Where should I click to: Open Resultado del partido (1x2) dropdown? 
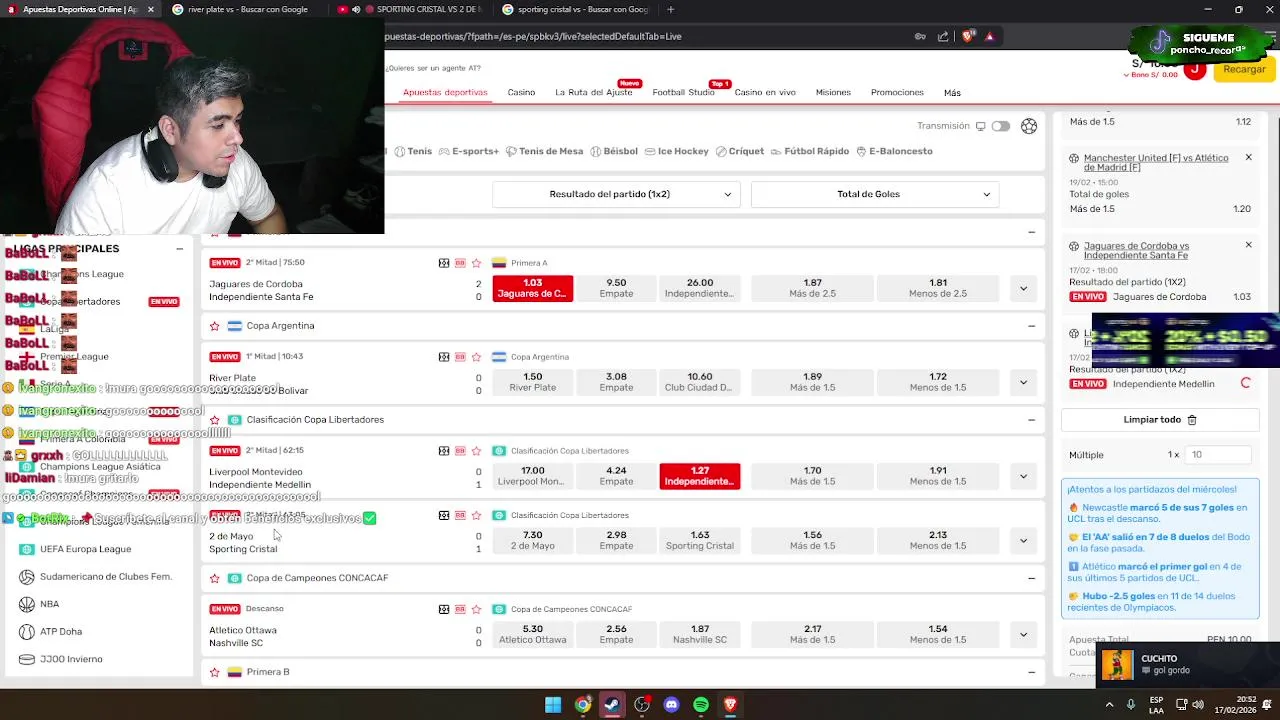tap(616, 194)
